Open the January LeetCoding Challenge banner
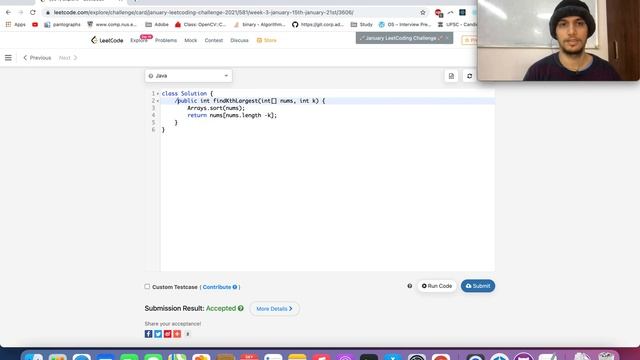 [x=404, y=38]
